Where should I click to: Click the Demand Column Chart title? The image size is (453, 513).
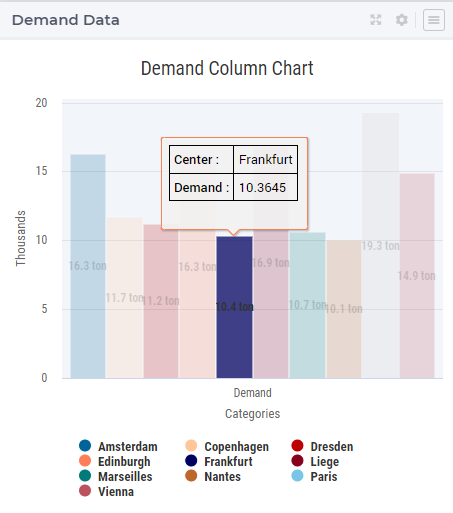pos(227,68)
